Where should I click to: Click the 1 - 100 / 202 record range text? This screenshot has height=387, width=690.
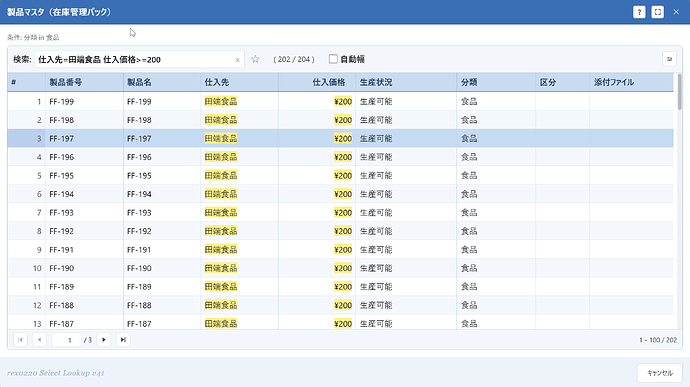pyautogui.click(x=658, y=340)
